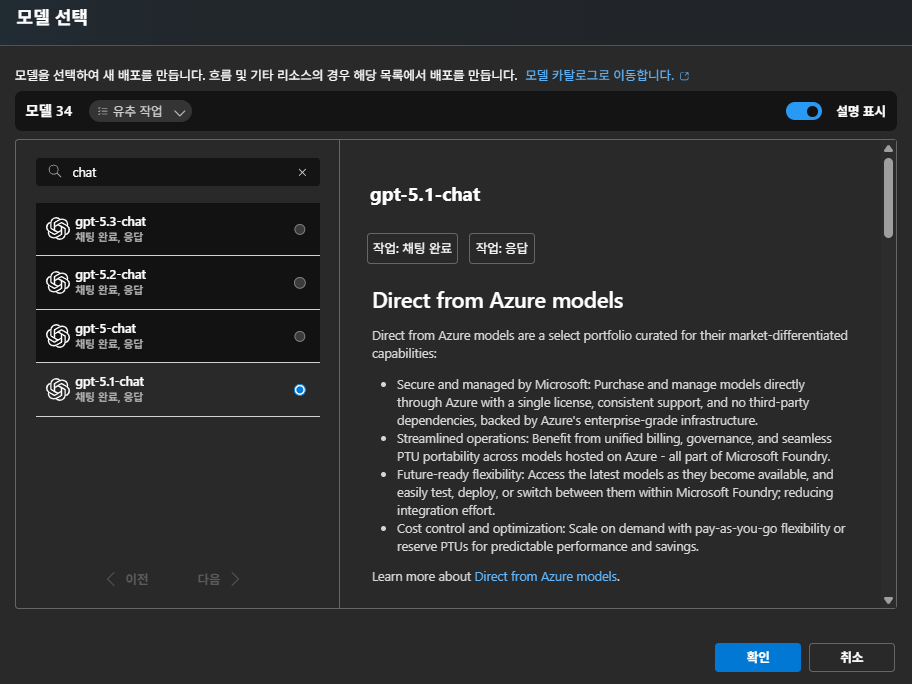Image resolution: width=912 pixels, height=684 pixels.
Task: Click the OpenAI logo beside gpt-5.3-chat
Action: click(x=57, y=229)
